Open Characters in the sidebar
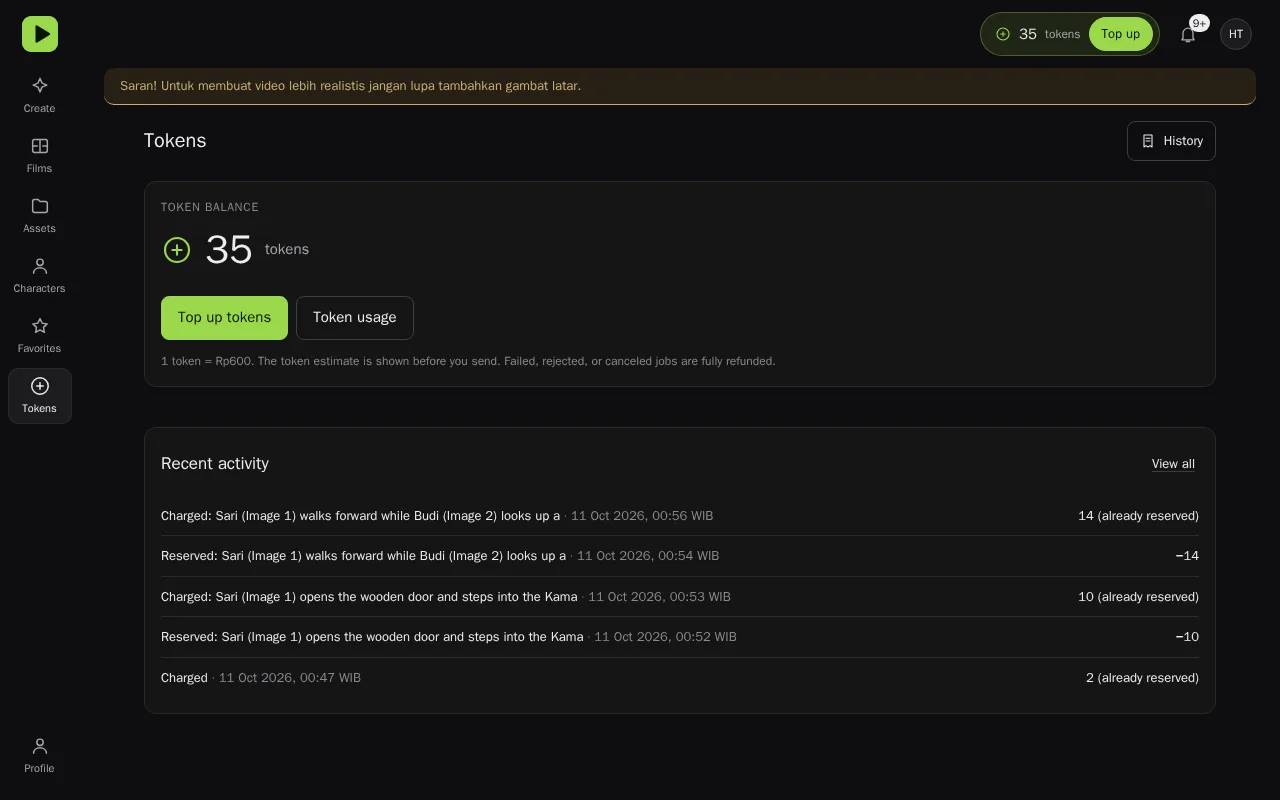Viewport: 1280px width, 800px height. pos(40,275)
